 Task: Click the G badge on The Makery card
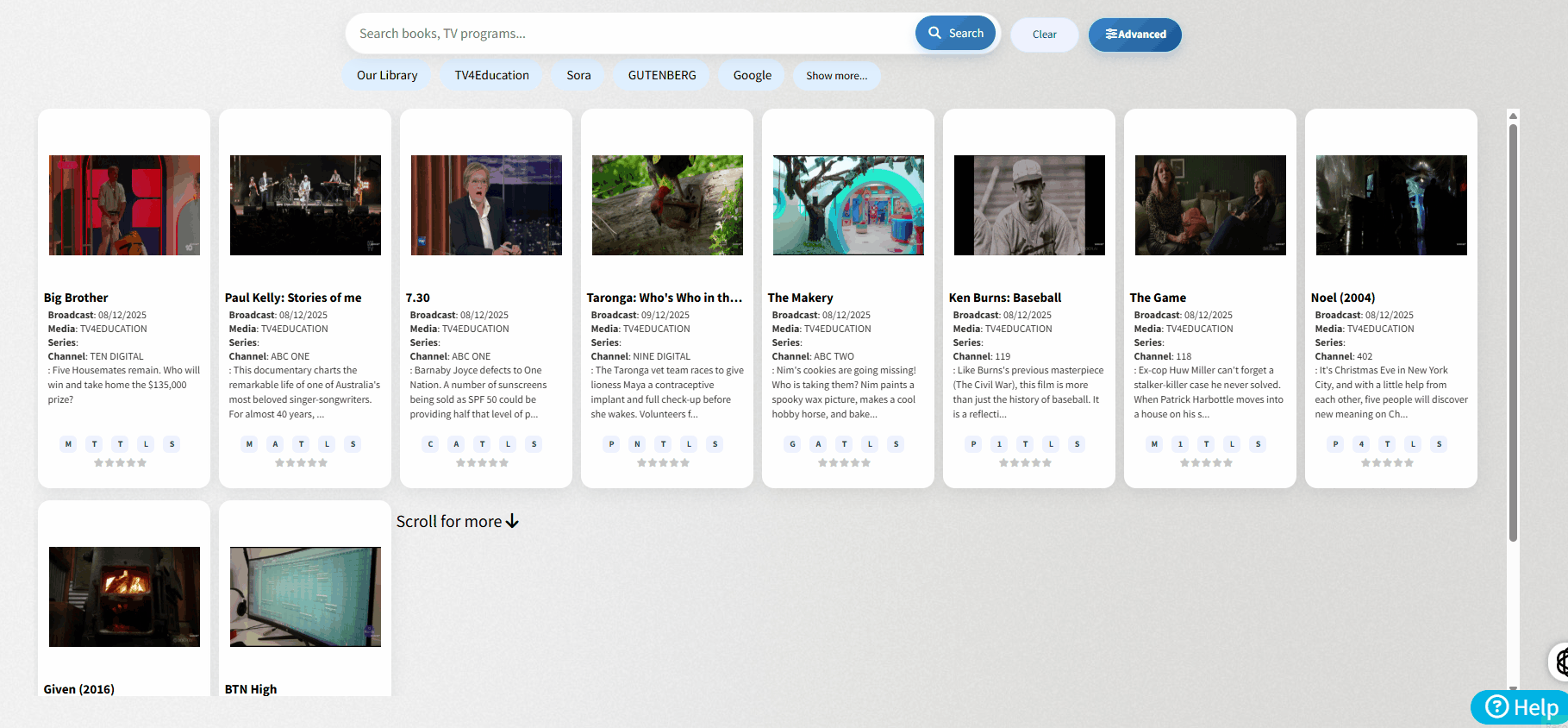click(792, 444)
